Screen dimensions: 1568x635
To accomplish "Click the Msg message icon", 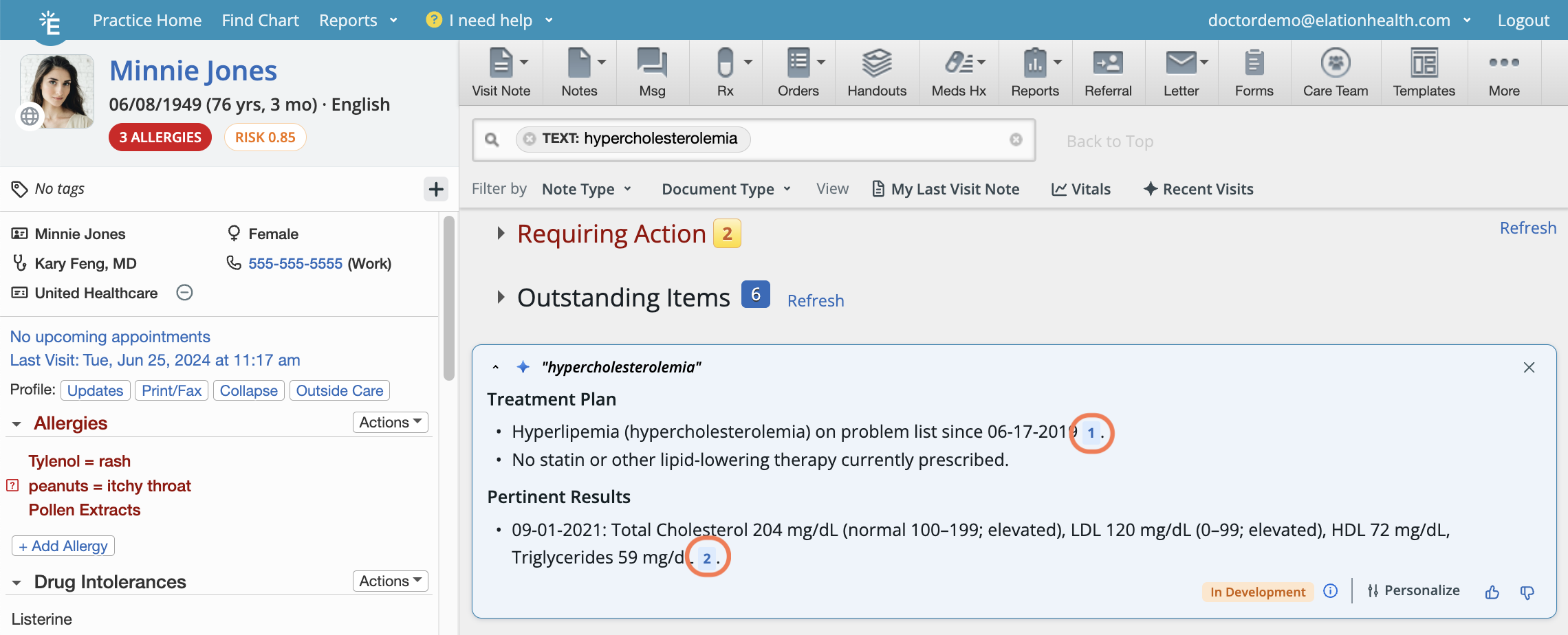I will [x=651, y=73].
